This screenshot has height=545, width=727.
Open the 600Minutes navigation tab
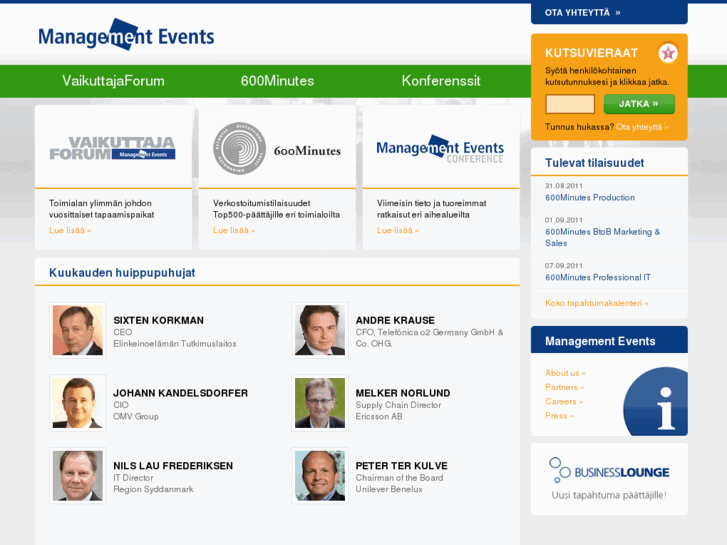coord(277,81)
